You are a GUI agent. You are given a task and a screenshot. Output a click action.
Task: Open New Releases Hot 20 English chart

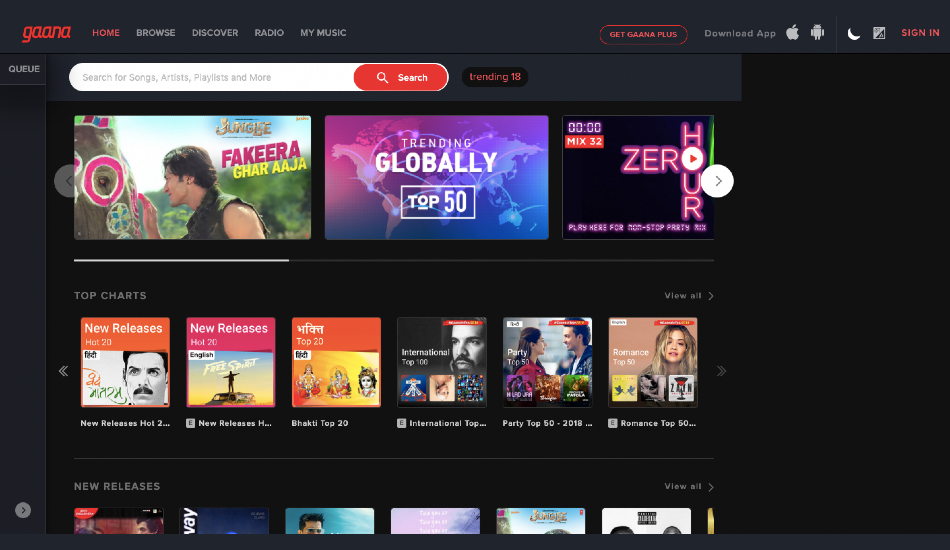click(231, 362)
